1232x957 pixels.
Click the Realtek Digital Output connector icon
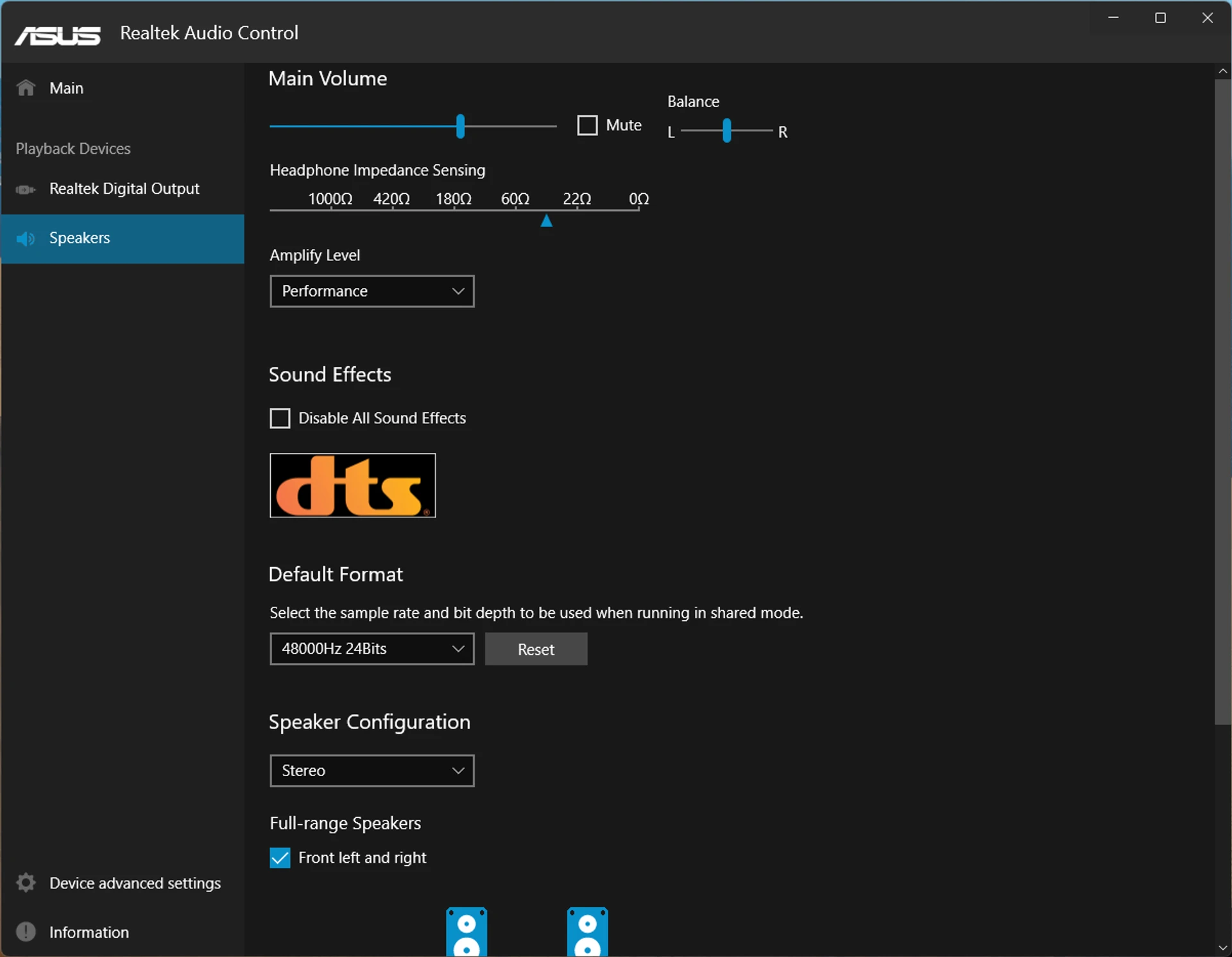[x=26, y=189]
